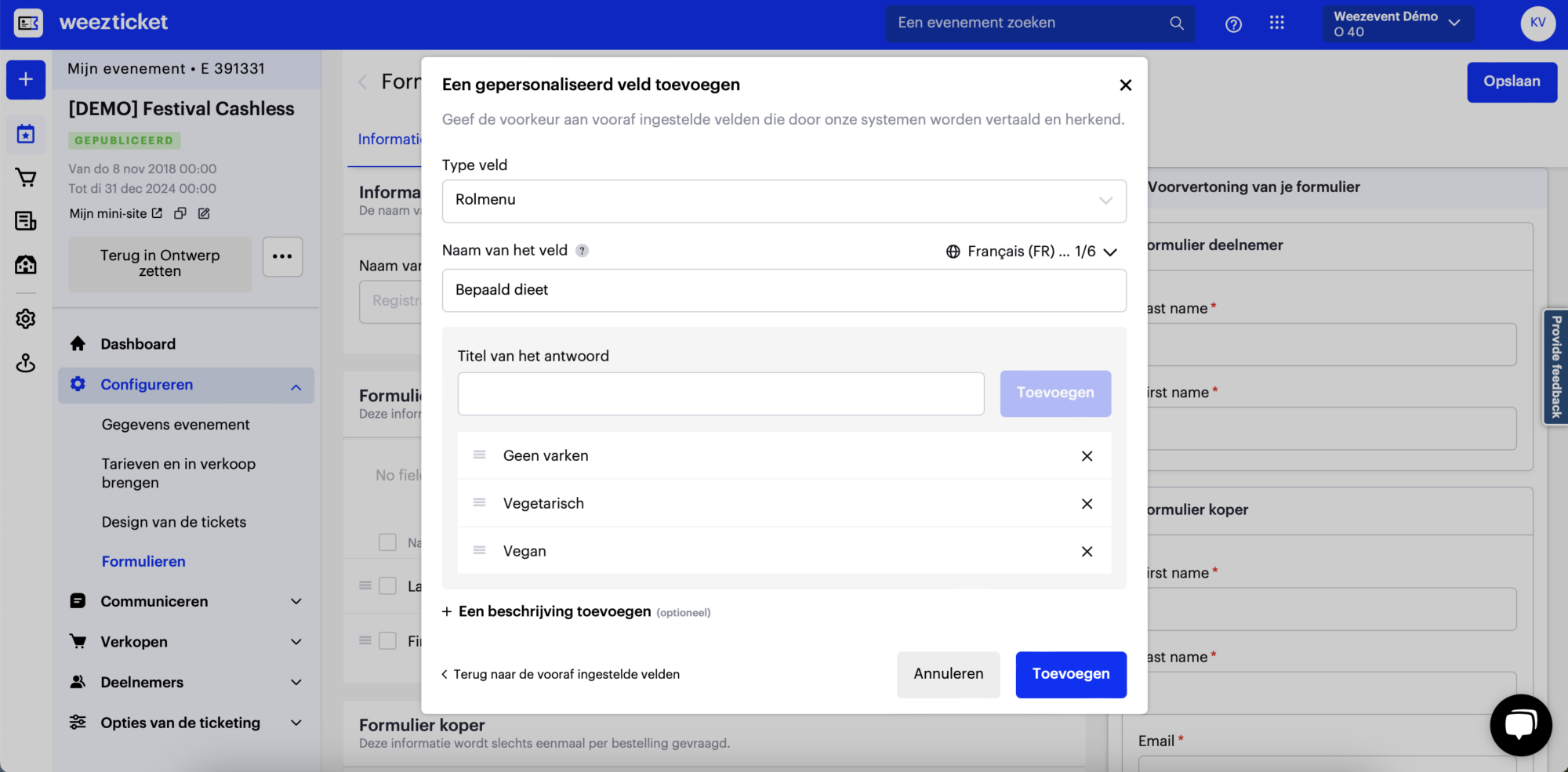1568x772 pixels.
Task: Open the Weezevent Démo organization dropdown
Action: point(1397,24)
